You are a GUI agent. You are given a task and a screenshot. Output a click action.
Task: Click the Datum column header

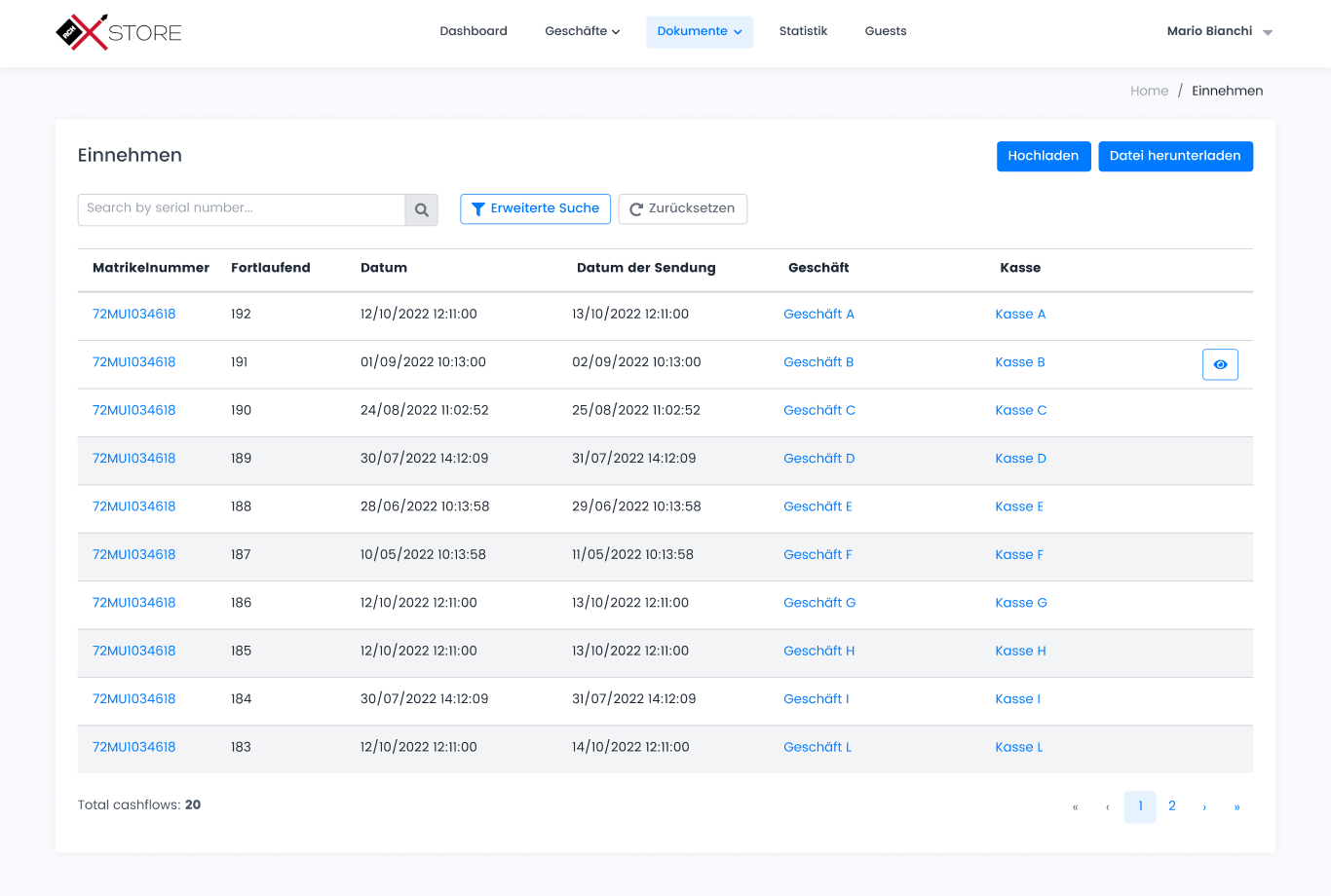point(384,268)
